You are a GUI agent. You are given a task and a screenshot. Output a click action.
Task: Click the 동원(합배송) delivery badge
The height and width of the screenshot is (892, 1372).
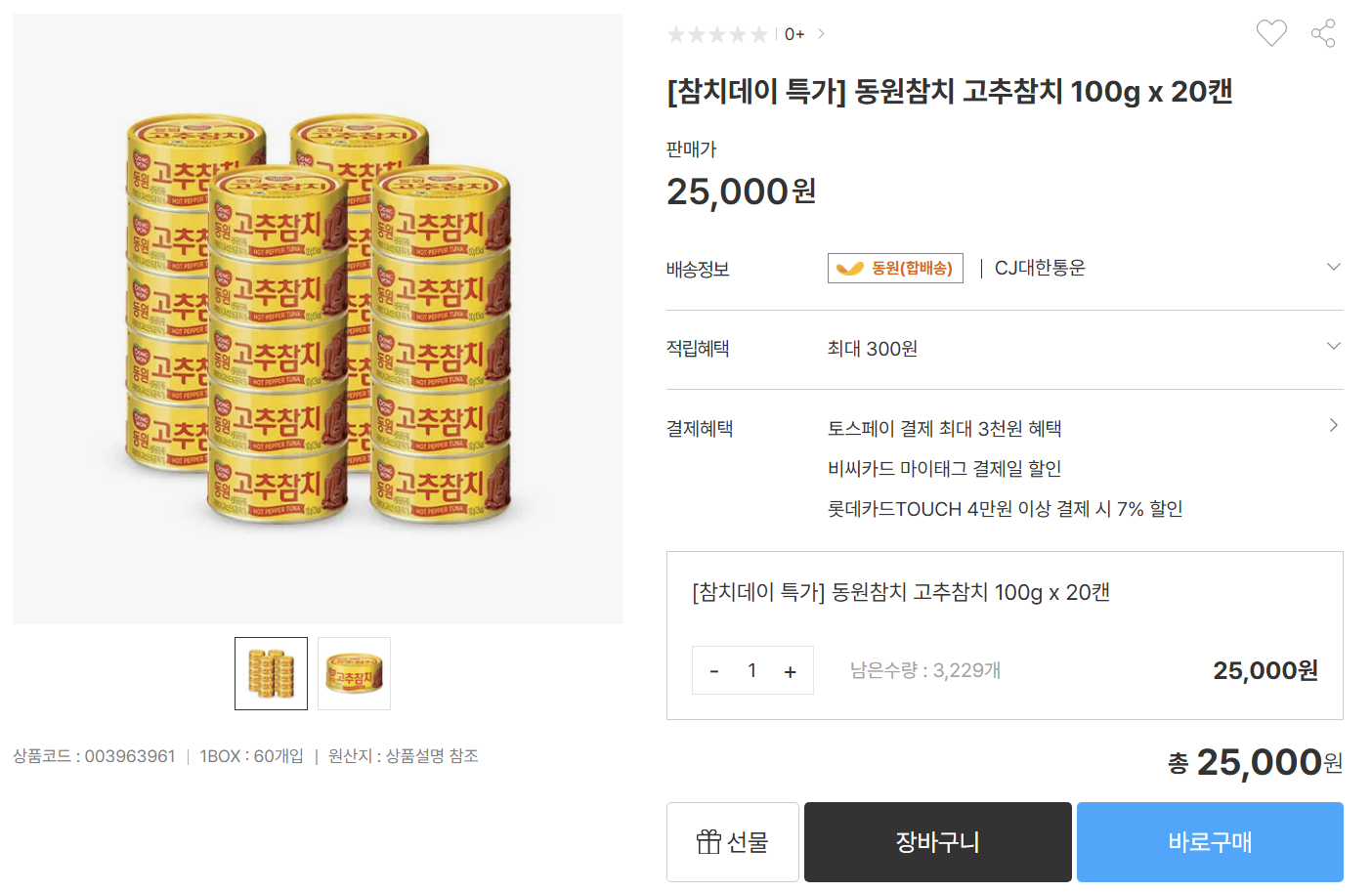(x=895, y=268)
